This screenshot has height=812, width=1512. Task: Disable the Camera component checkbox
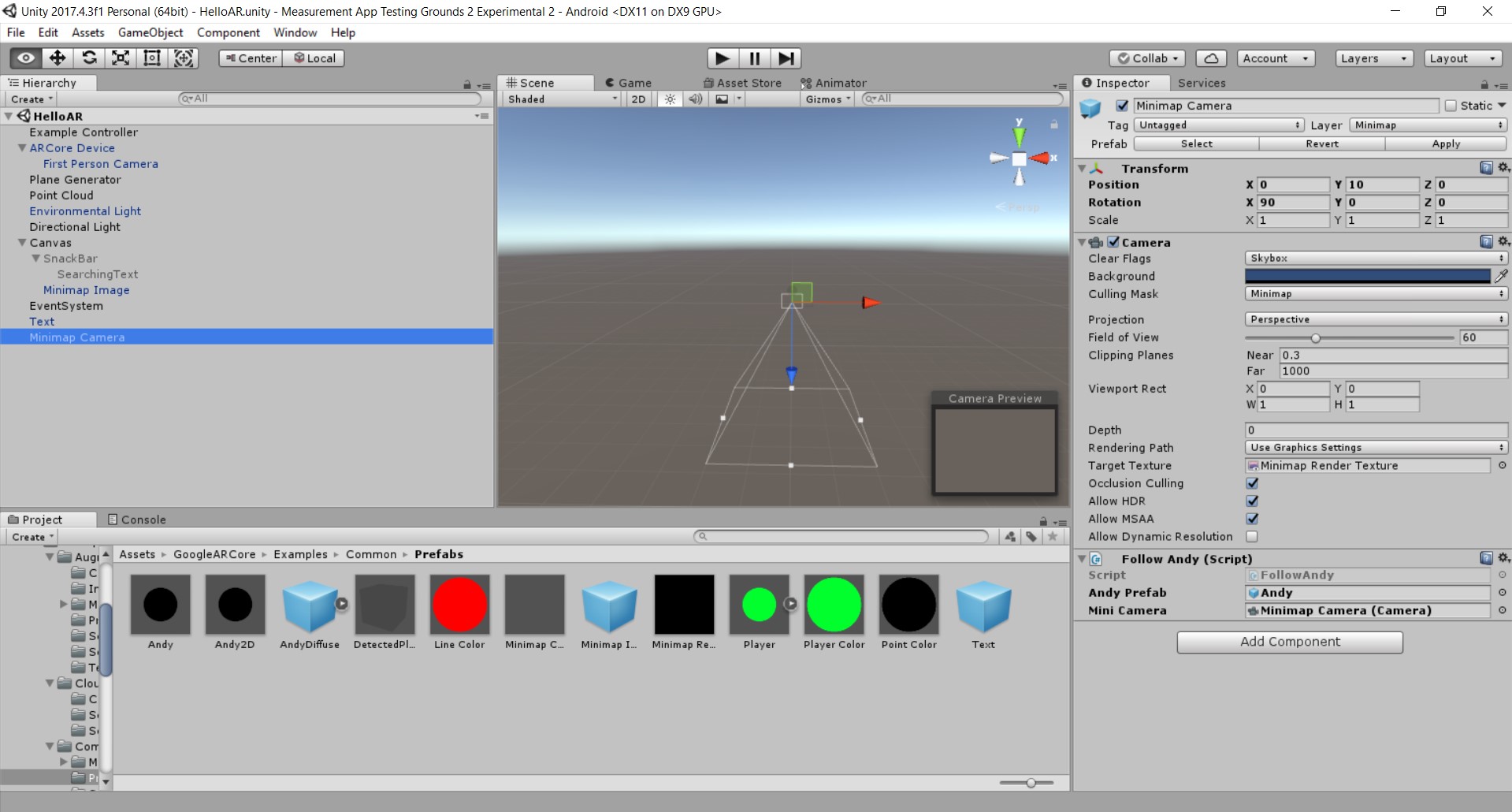pos(1113,242)
